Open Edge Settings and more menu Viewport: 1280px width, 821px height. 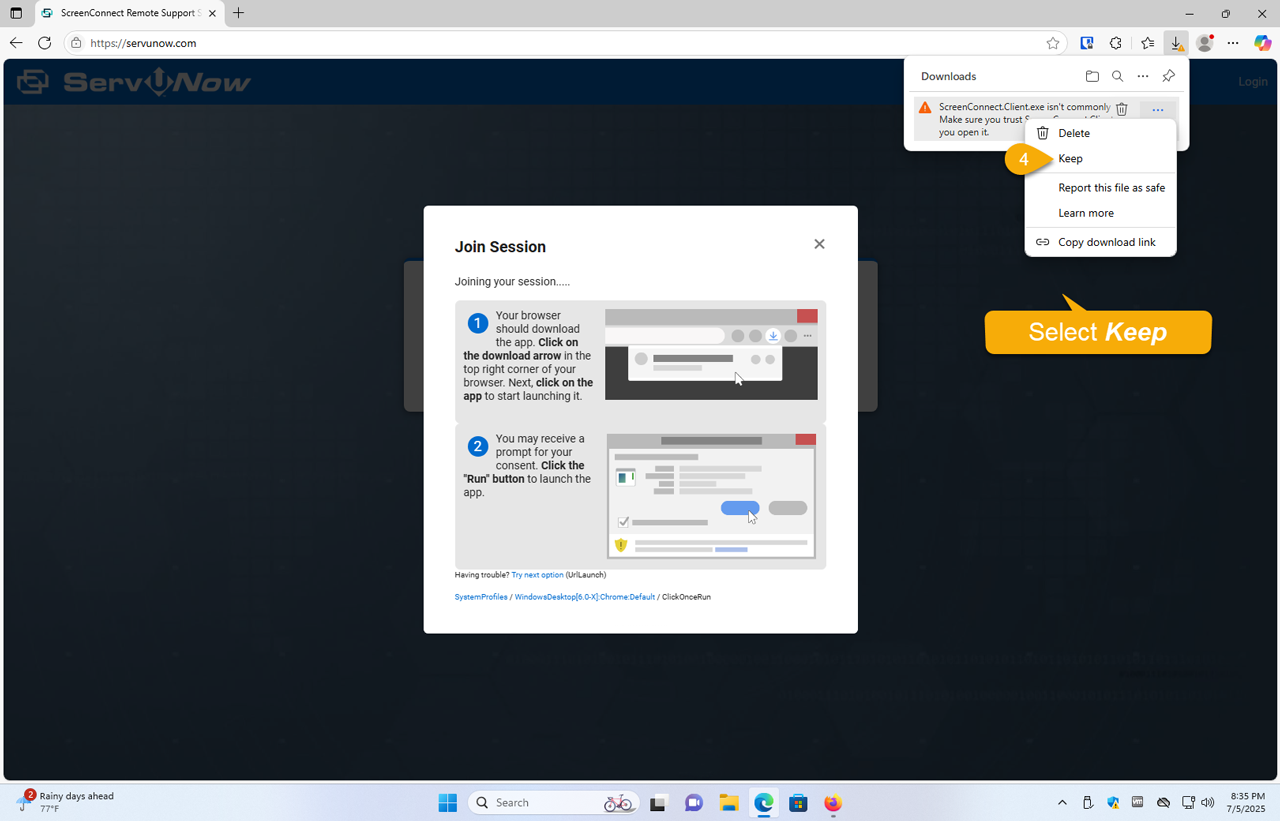(1233, 43)
